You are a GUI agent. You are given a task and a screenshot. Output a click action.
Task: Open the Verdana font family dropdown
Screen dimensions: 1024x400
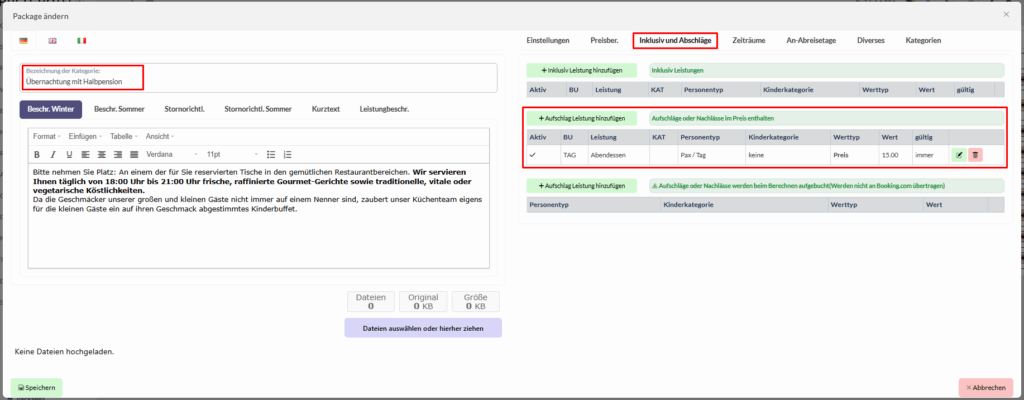(x=171, y=154)
